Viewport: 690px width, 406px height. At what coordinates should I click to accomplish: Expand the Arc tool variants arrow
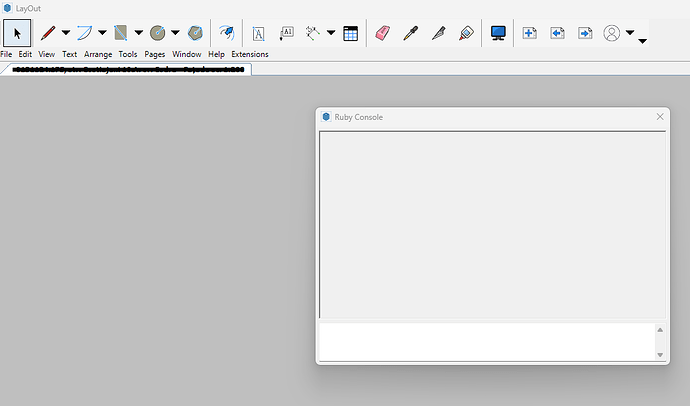point(102,33)
